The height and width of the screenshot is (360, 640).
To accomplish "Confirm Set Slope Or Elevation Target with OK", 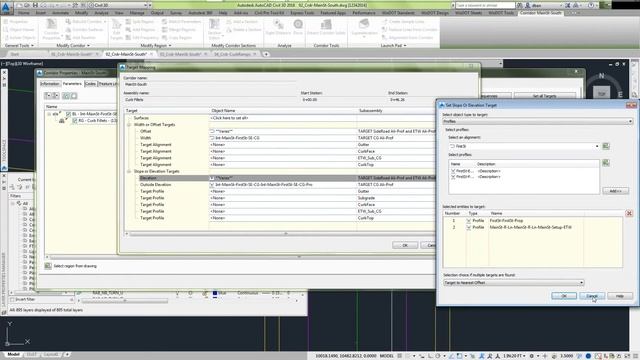I will coord(564,296).
